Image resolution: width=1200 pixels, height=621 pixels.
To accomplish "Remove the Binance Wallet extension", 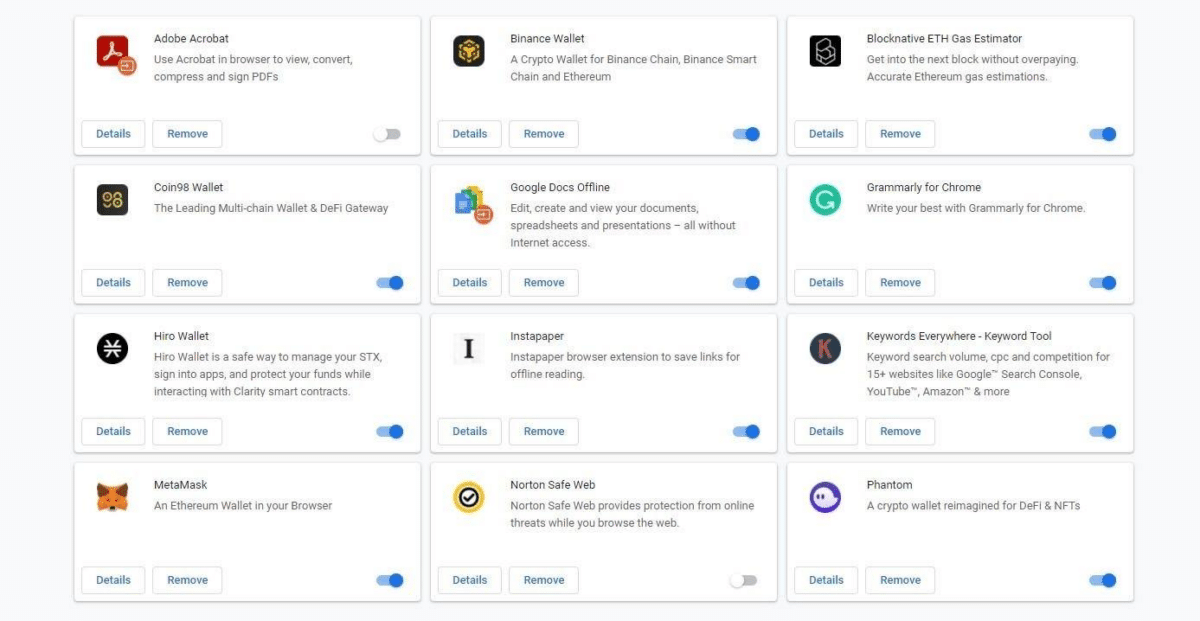I will pos(544,134).
